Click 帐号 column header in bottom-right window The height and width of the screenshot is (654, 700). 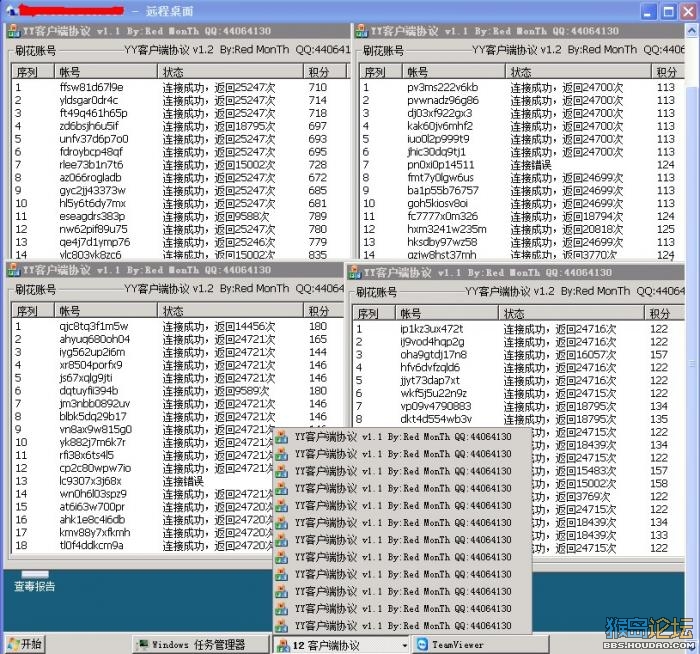coord(446,313)
